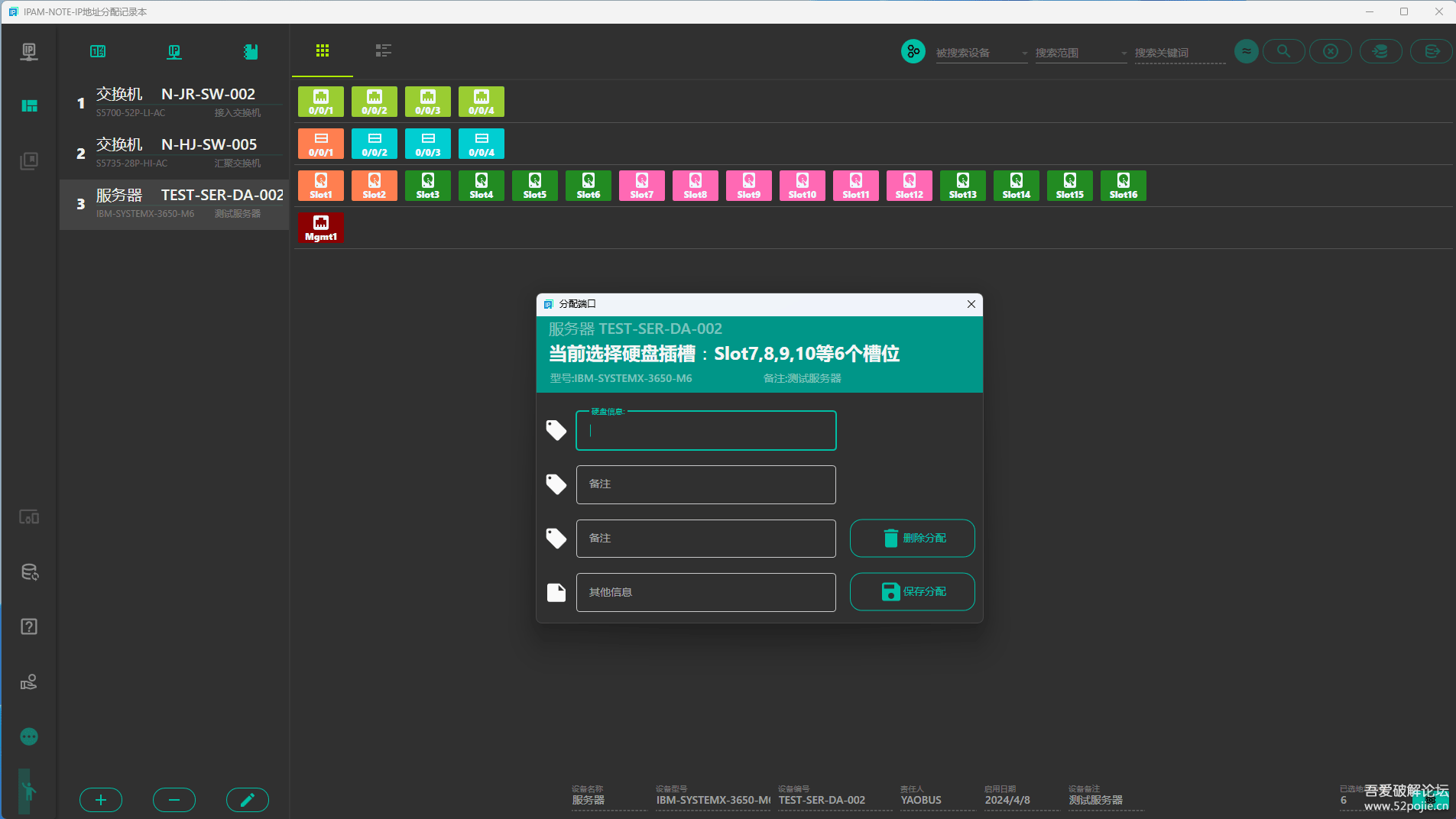Click the 其他信息 input field
Screen dimensions: 1456x819
[706, 592]
